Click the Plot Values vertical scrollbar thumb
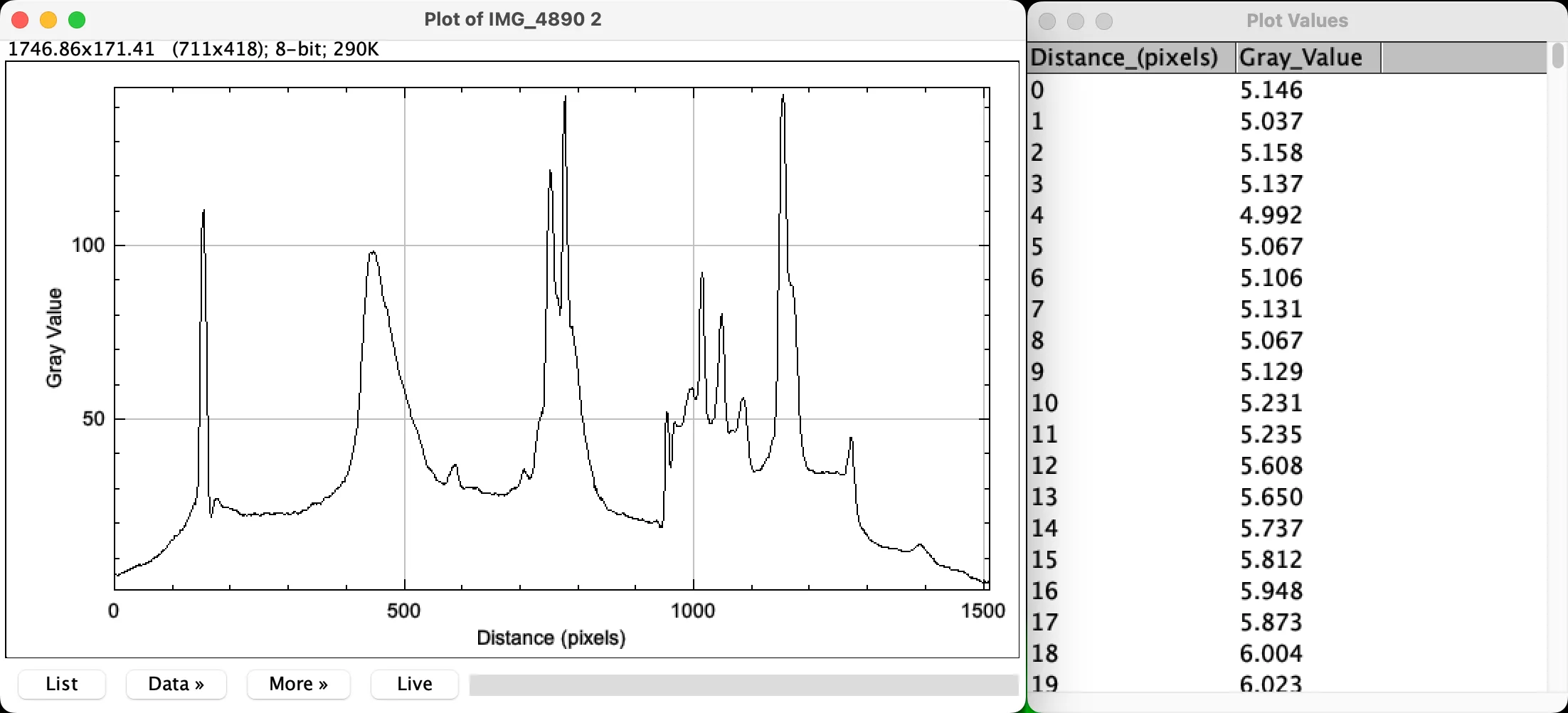Image resolution: width=1568 pixels, height=713 pixels. click(x=1557, y=57)
